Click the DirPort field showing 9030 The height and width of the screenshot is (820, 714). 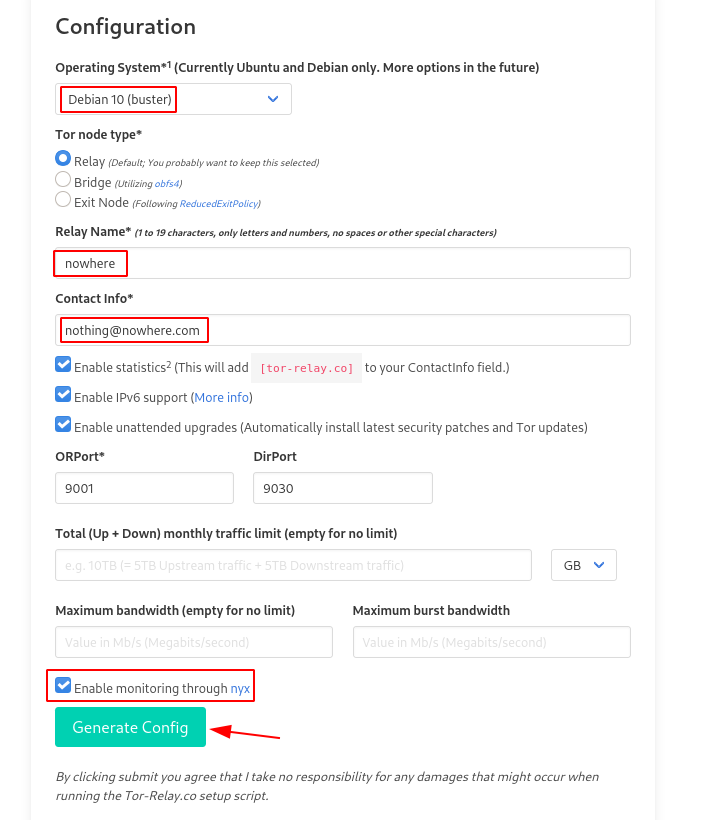click(343, 488)
